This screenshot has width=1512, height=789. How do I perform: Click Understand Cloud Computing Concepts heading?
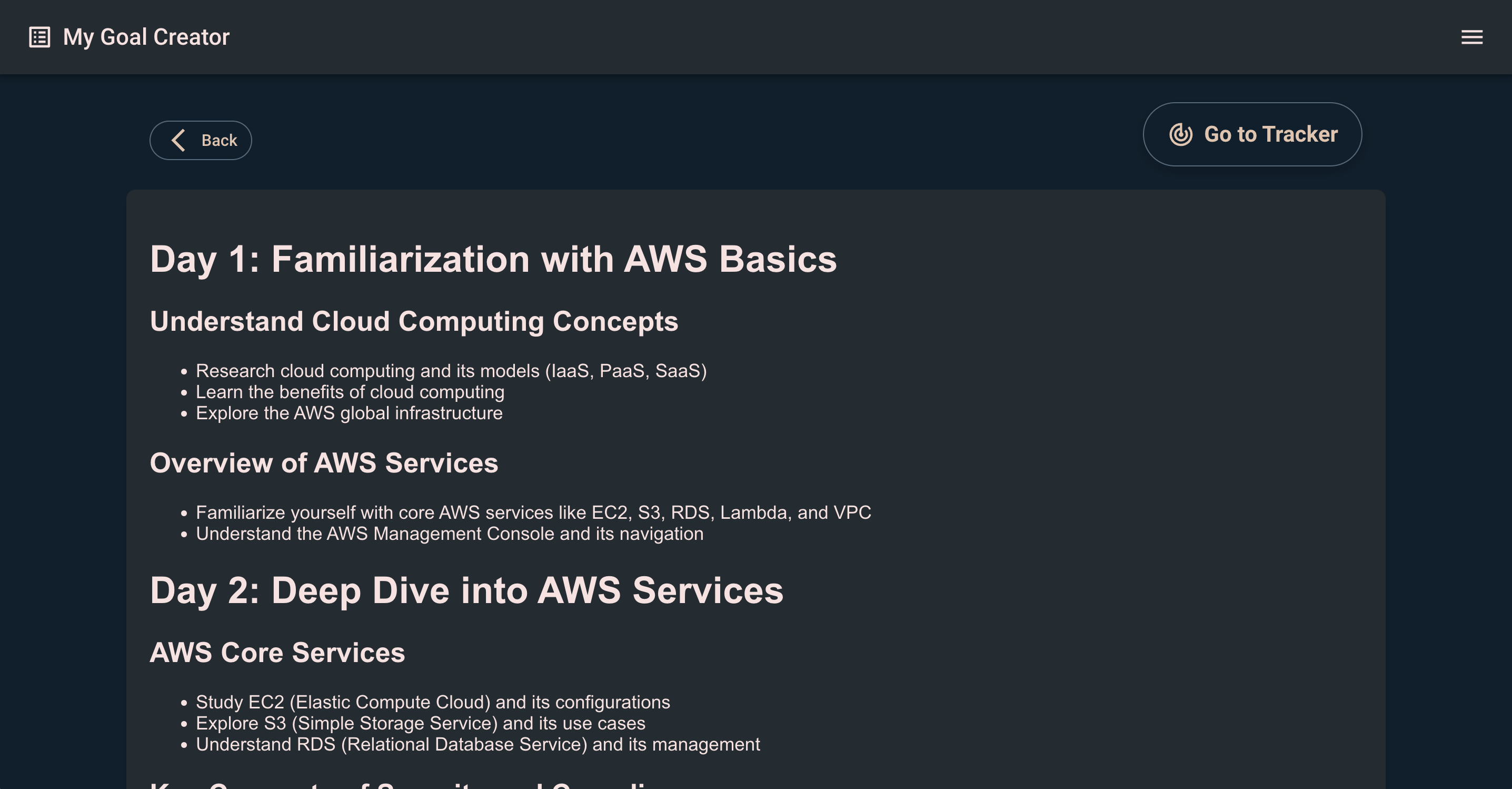[414, 321]
